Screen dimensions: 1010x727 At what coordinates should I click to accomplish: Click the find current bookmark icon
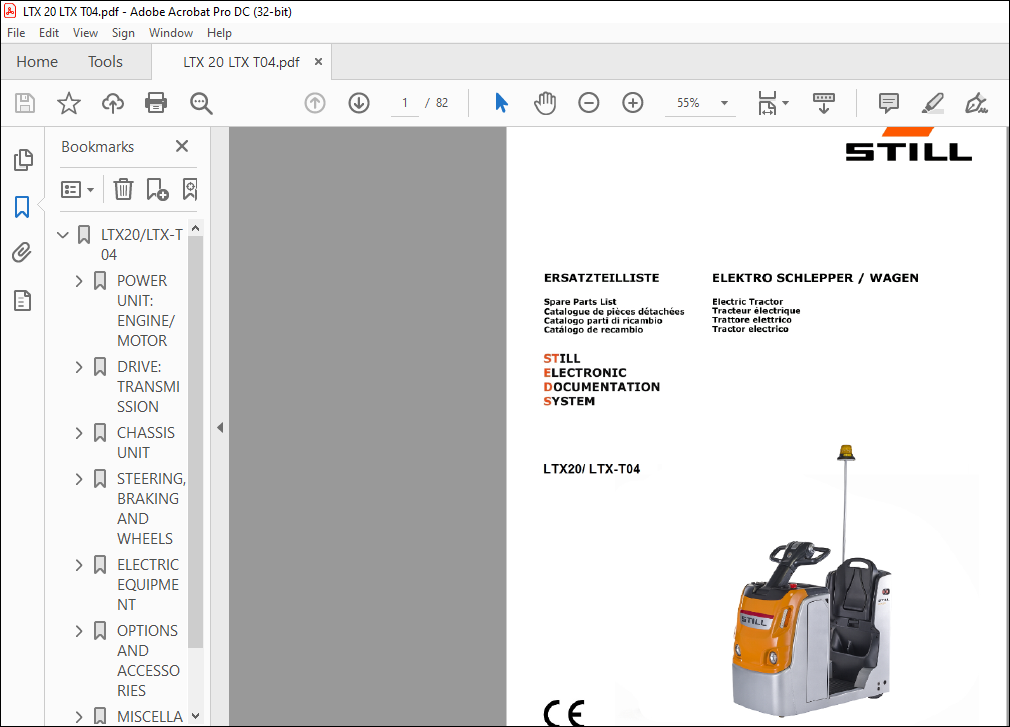pyautogui.click(x=190, y=189)
